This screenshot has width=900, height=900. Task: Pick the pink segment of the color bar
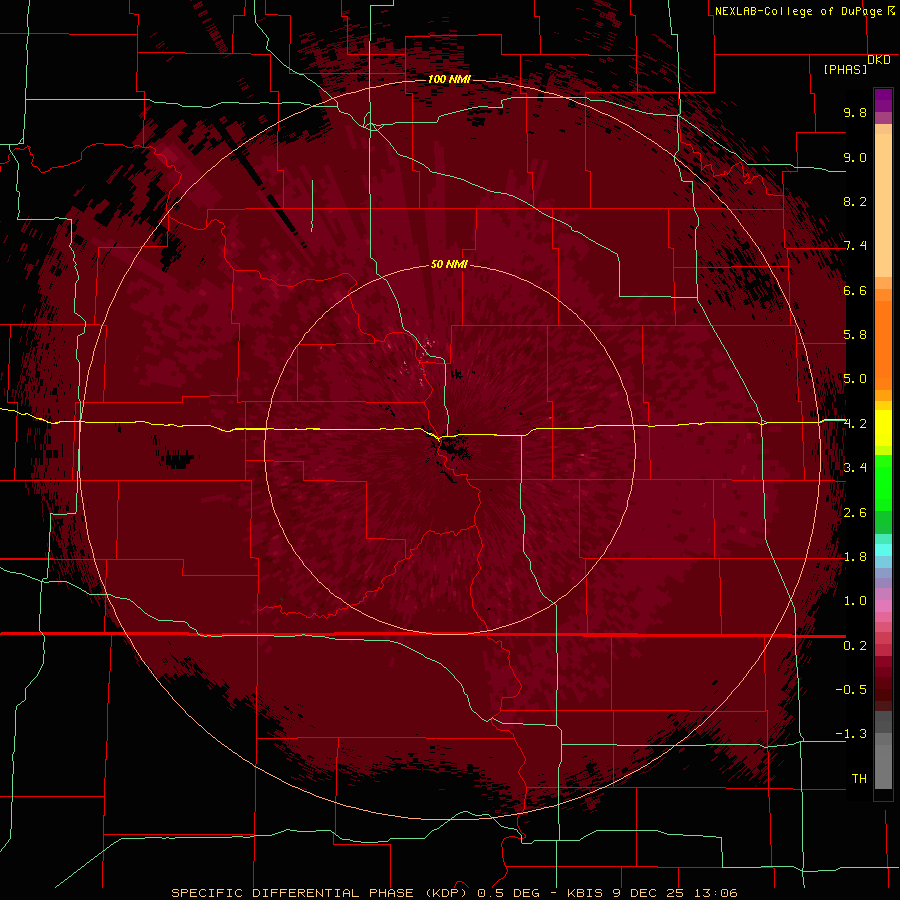pyautogui.click(x=883, y=606)
